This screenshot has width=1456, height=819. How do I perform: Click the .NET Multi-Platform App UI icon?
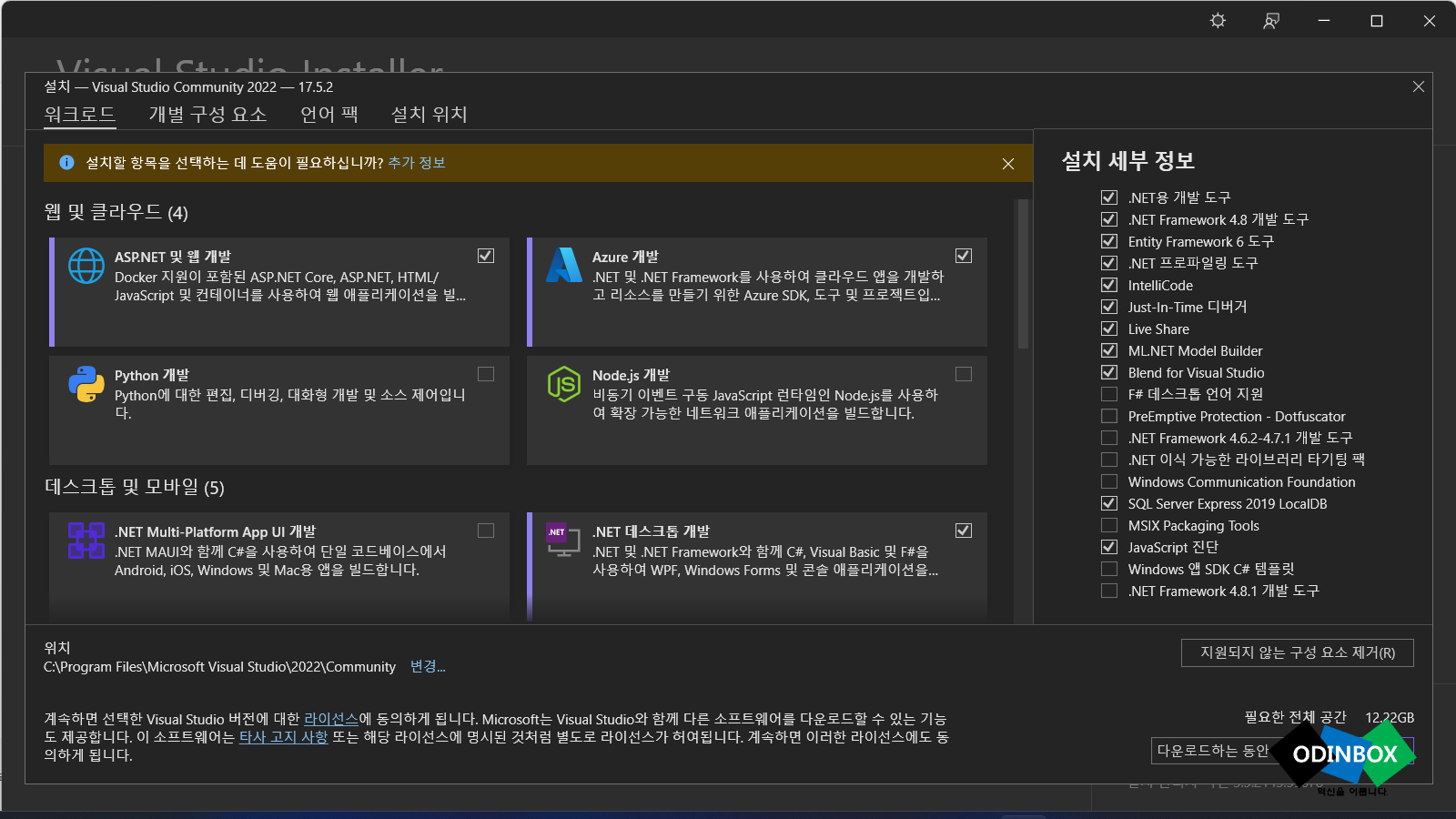[86, 540]
